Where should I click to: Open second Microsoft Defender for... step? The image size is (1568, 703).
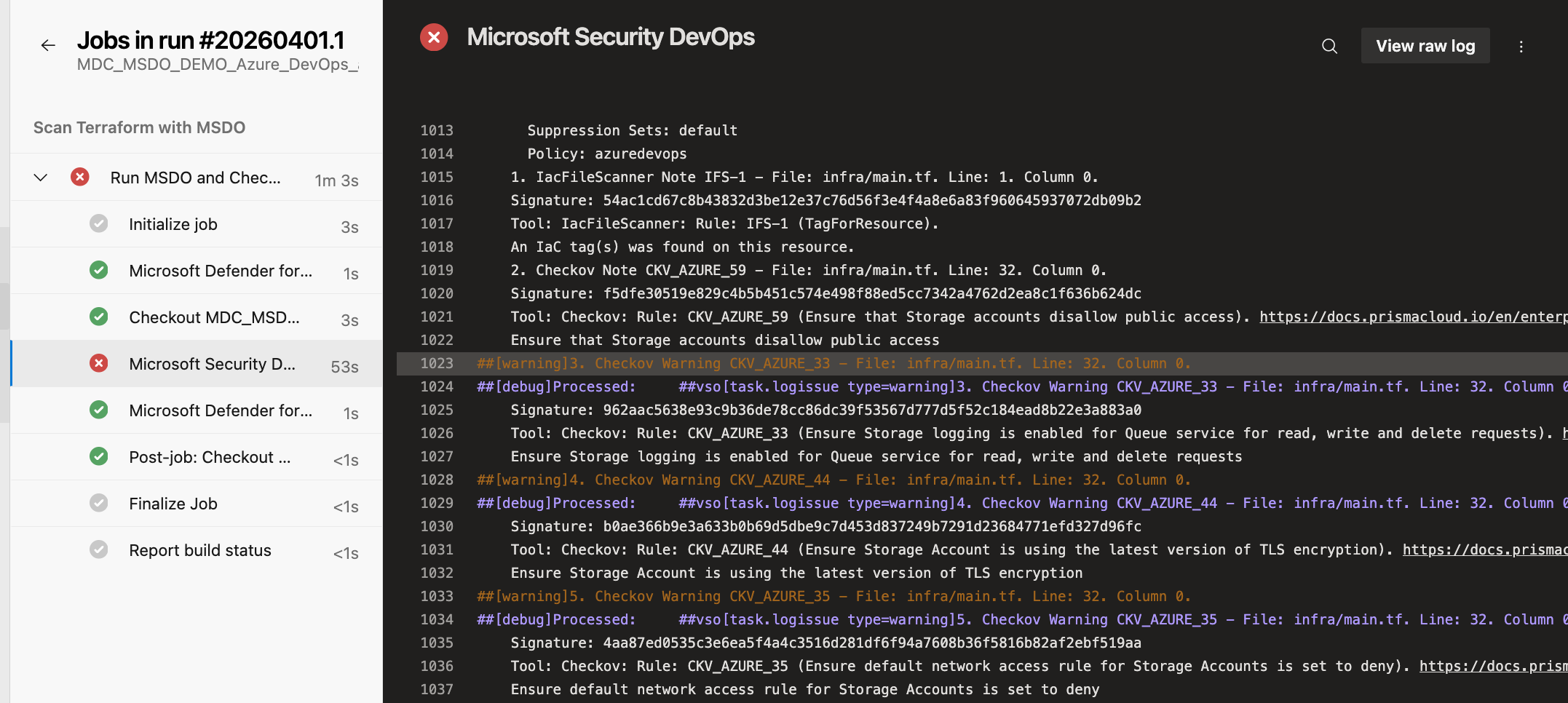tap(197, 410)
